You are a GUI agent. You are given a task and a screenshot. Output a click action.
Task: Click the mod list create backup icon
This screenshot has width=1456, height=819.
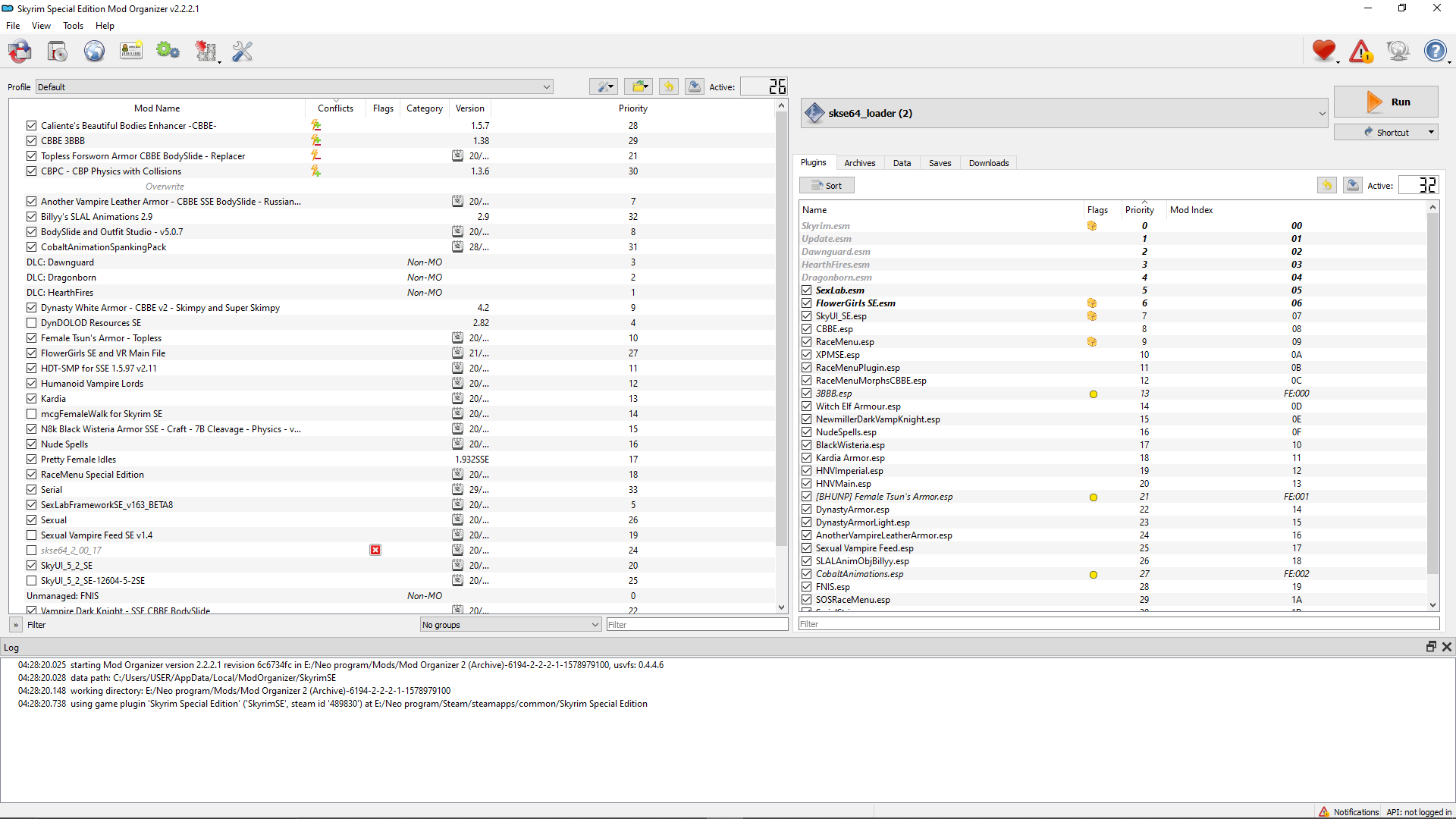[x=694, y=86]
